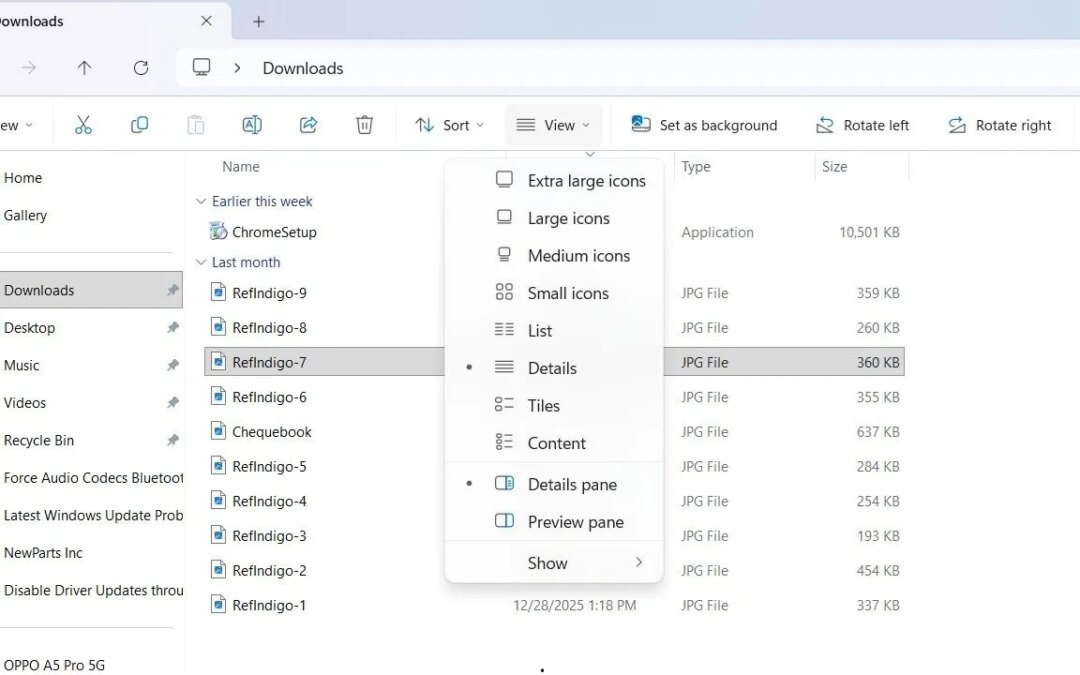Select the Copy icon in the toolbar
The height and width of the screenshot is (675, 1080).
[139, 124]
